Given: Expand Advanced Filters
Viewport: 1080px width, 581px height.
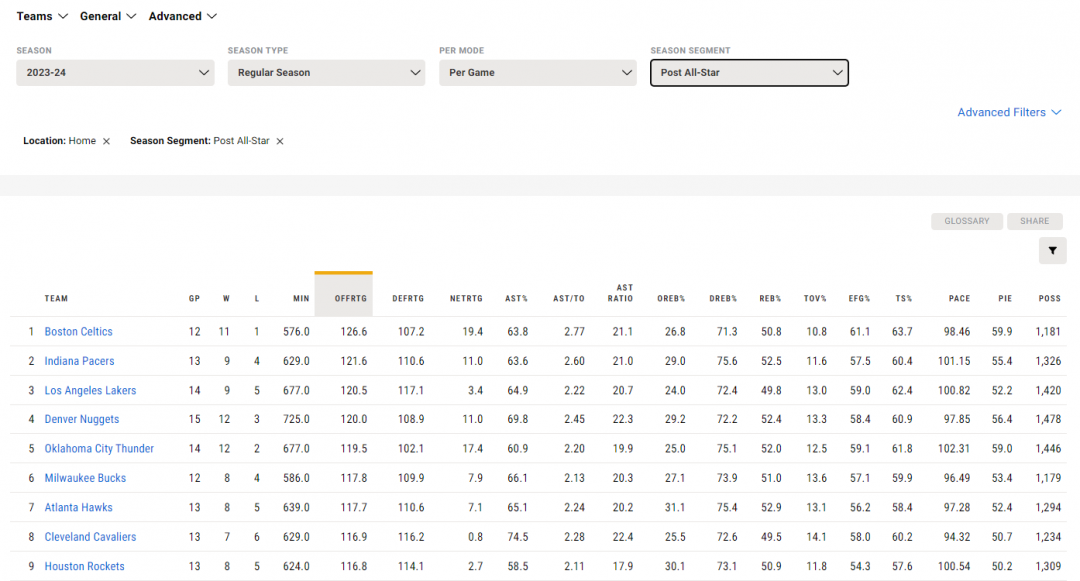Looking at the screenshot, I should click(x=1009, y=112).
